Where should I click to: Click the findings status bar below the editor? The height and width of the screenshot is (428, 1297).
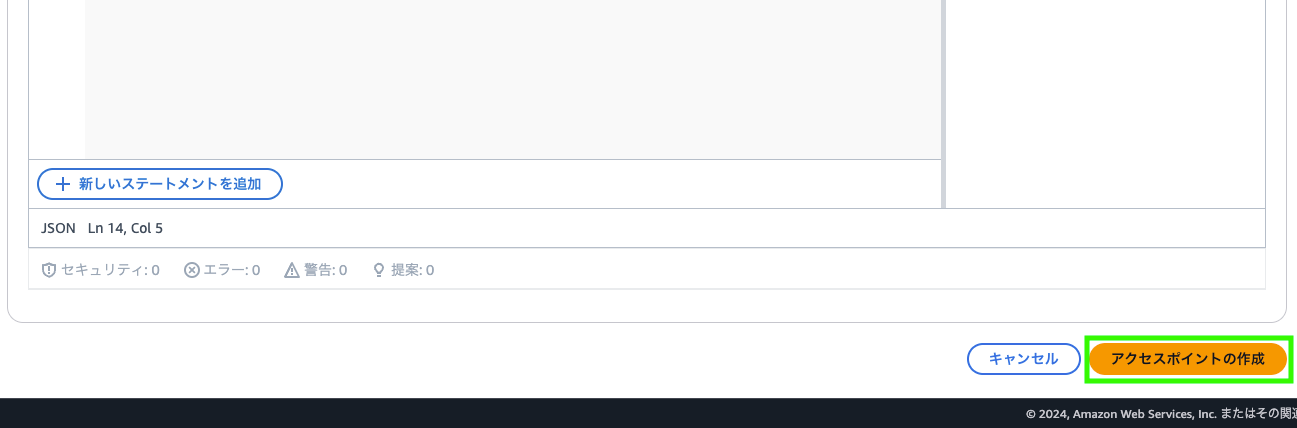tap(647, 270)
